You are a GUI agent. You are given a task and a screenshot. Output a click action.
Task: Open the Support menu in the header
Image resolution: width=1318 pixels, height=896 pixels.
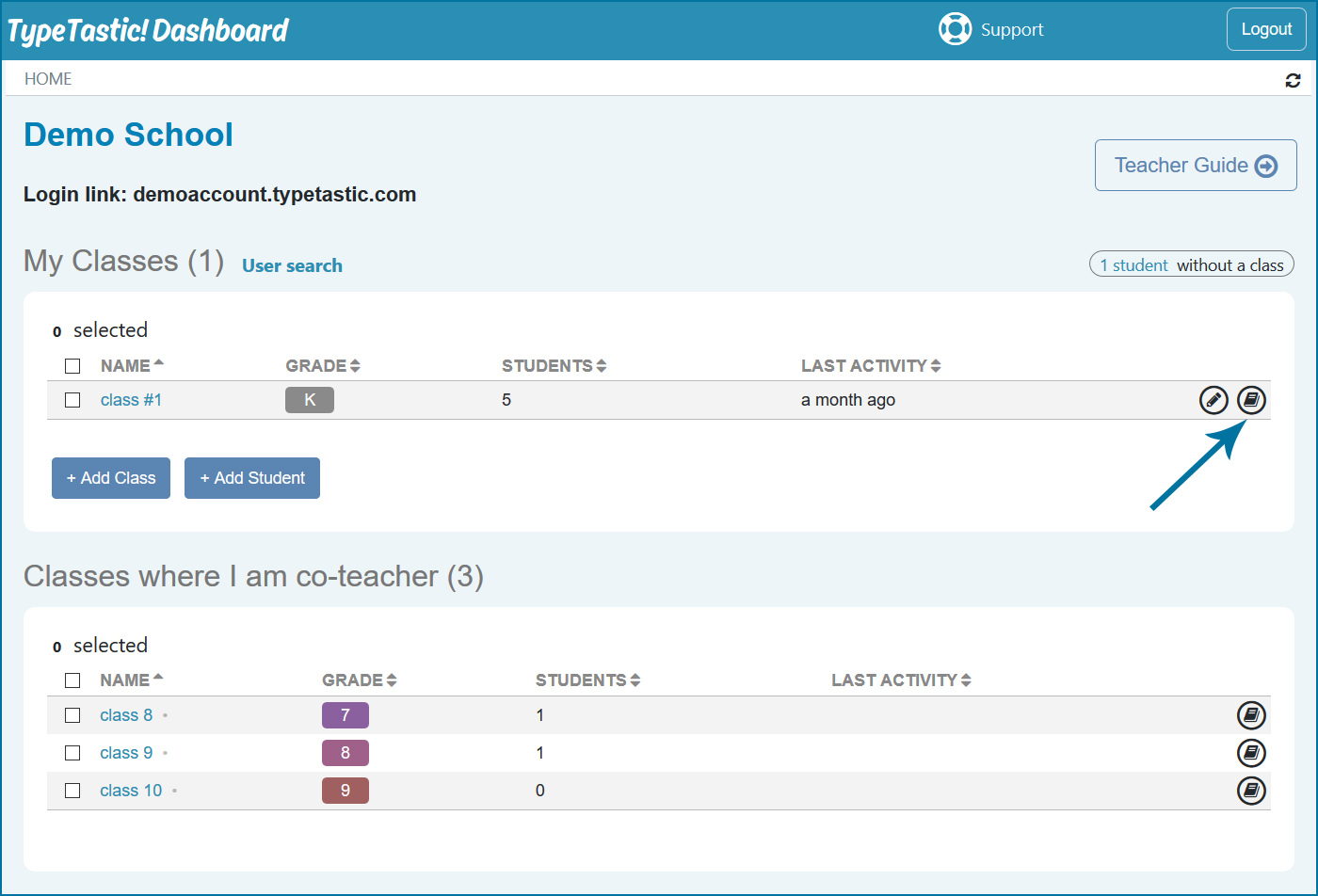coord(1012,29)
